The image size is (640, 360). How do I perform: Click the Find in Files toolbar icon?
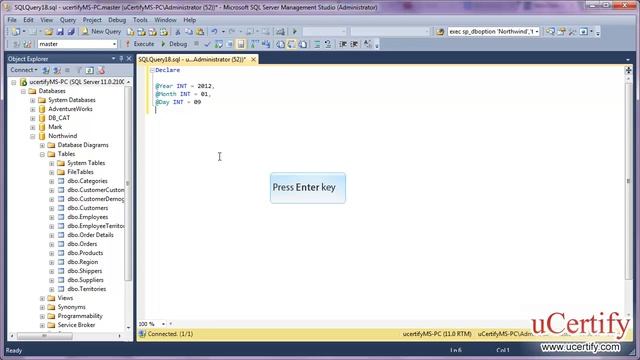point(440,32)
